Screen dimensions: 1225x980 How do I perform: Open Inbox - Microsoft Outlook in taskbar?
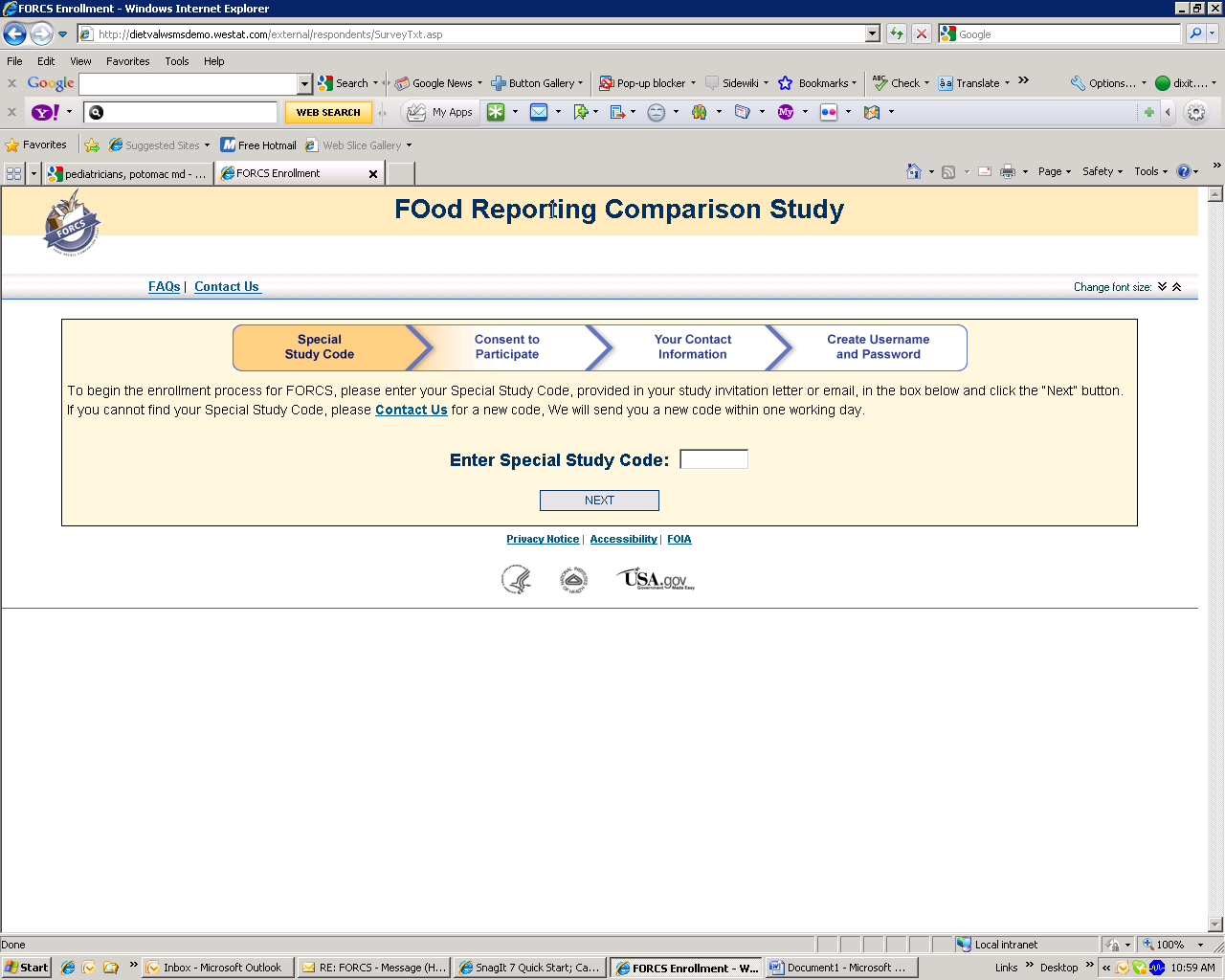tap(214, 968)
